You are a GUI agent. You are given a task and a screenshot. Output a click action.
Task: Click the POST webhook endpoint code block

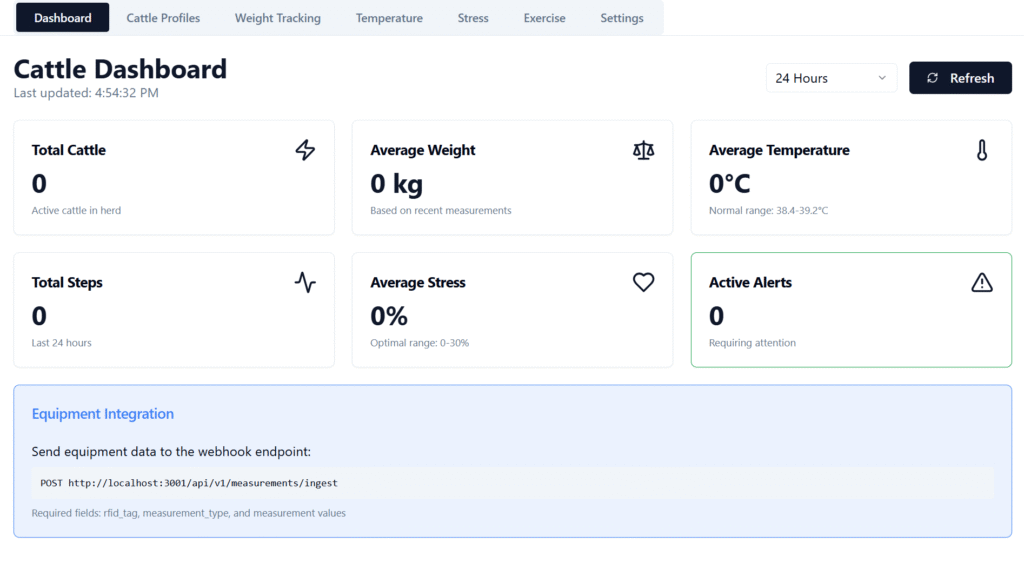click(x=512, y=483)
